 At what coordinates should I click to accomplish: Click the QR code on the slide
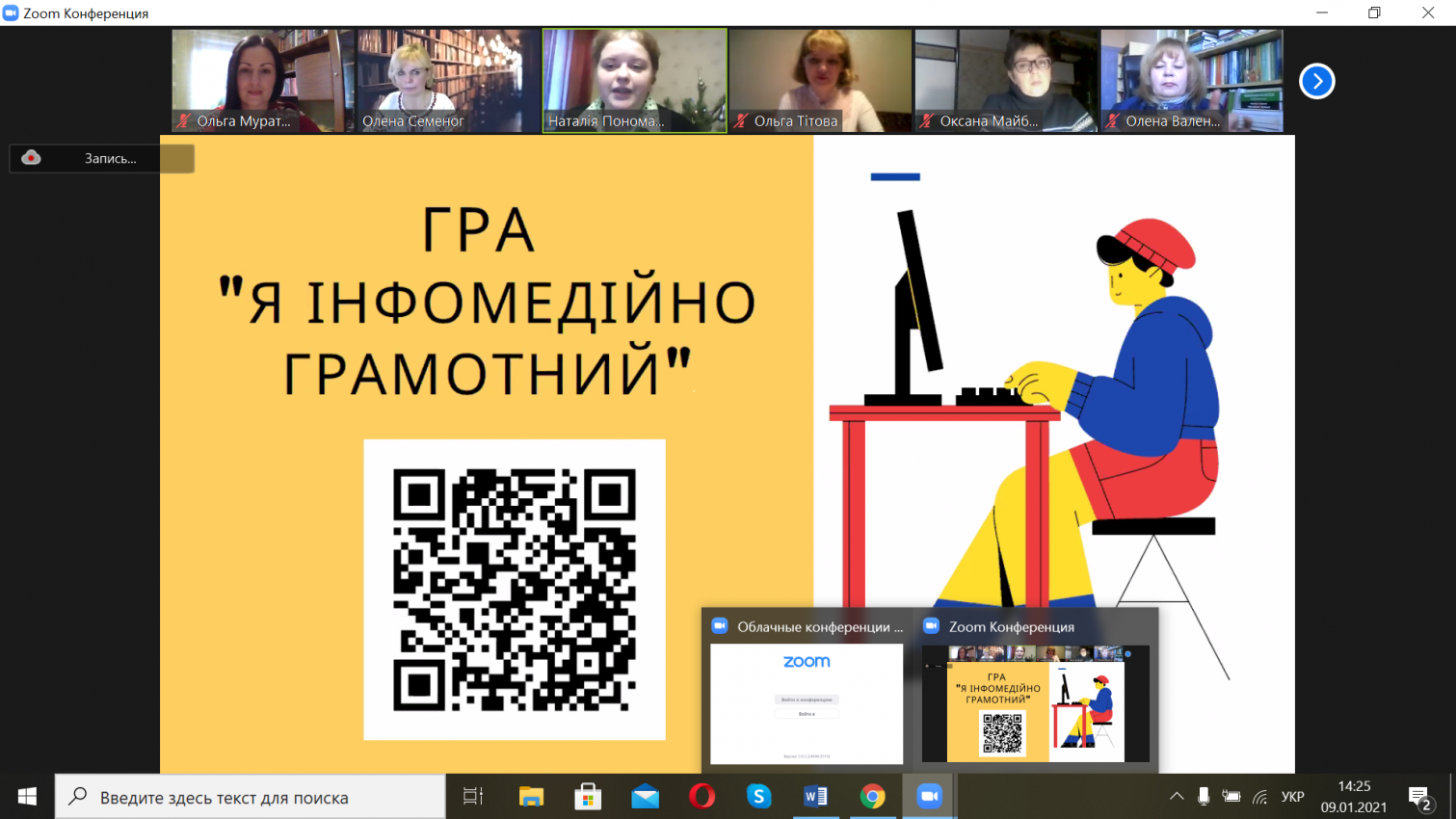pos(515,590)
